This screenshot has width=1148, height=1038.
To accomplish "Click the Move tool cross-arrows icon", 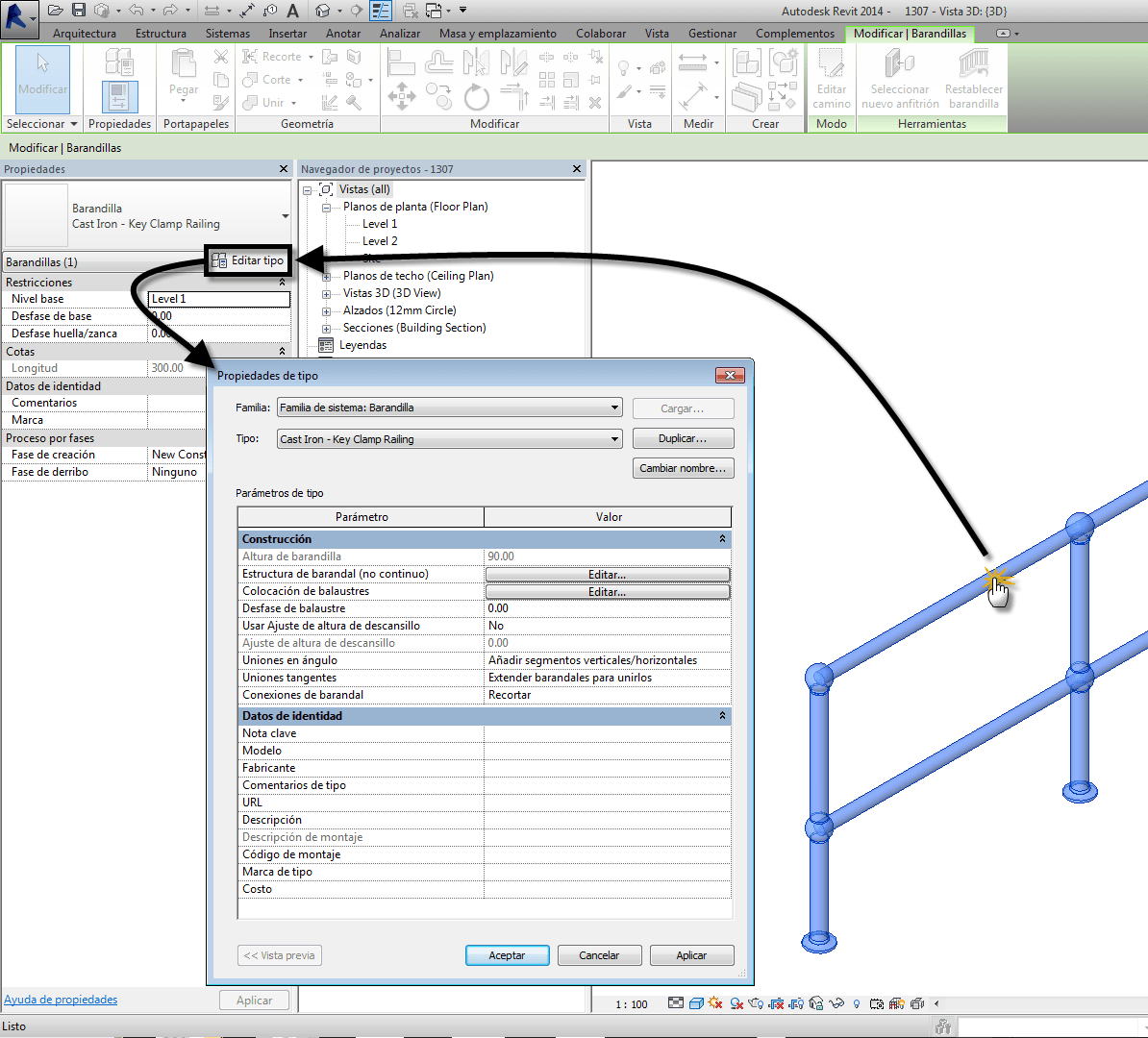I will click(402, 96).
